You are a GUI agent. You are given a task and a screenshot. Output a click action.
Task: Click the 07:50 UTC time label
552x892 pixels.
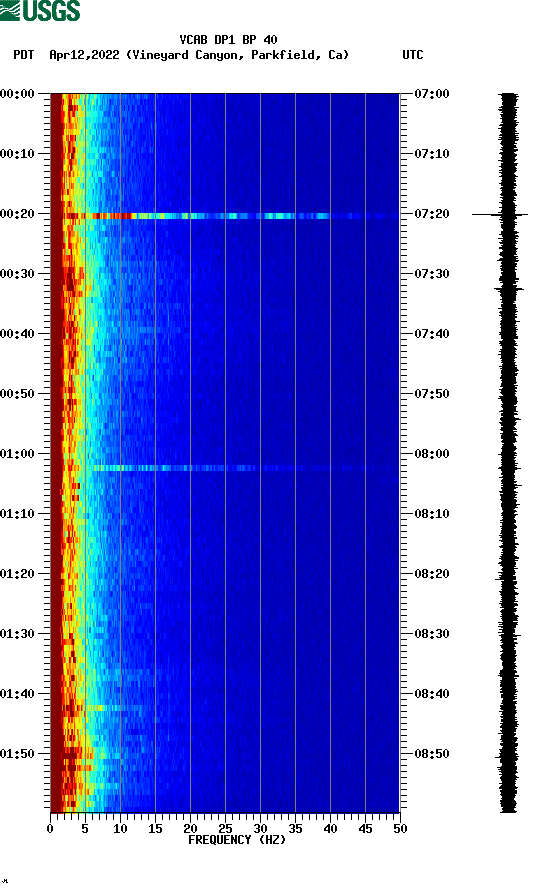pyautogui.click(x=432, y=394)
